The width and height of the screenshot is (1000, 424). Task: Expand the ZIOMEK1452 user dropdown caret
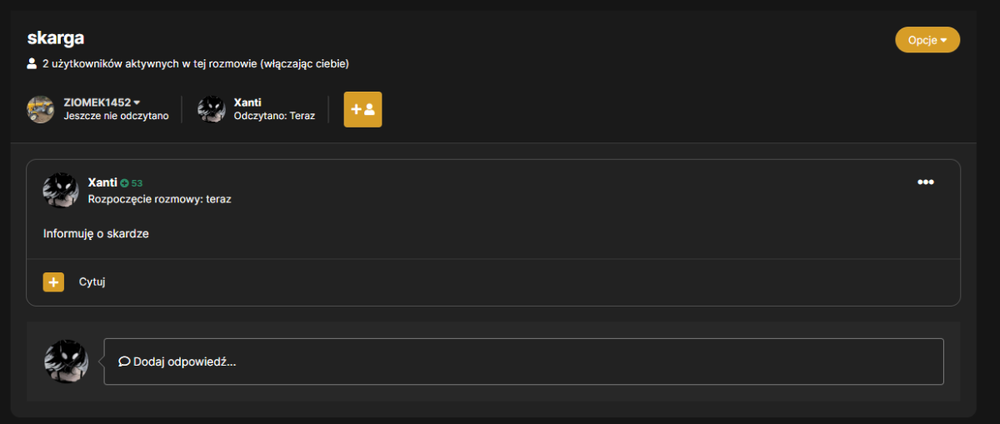(137, 103)
